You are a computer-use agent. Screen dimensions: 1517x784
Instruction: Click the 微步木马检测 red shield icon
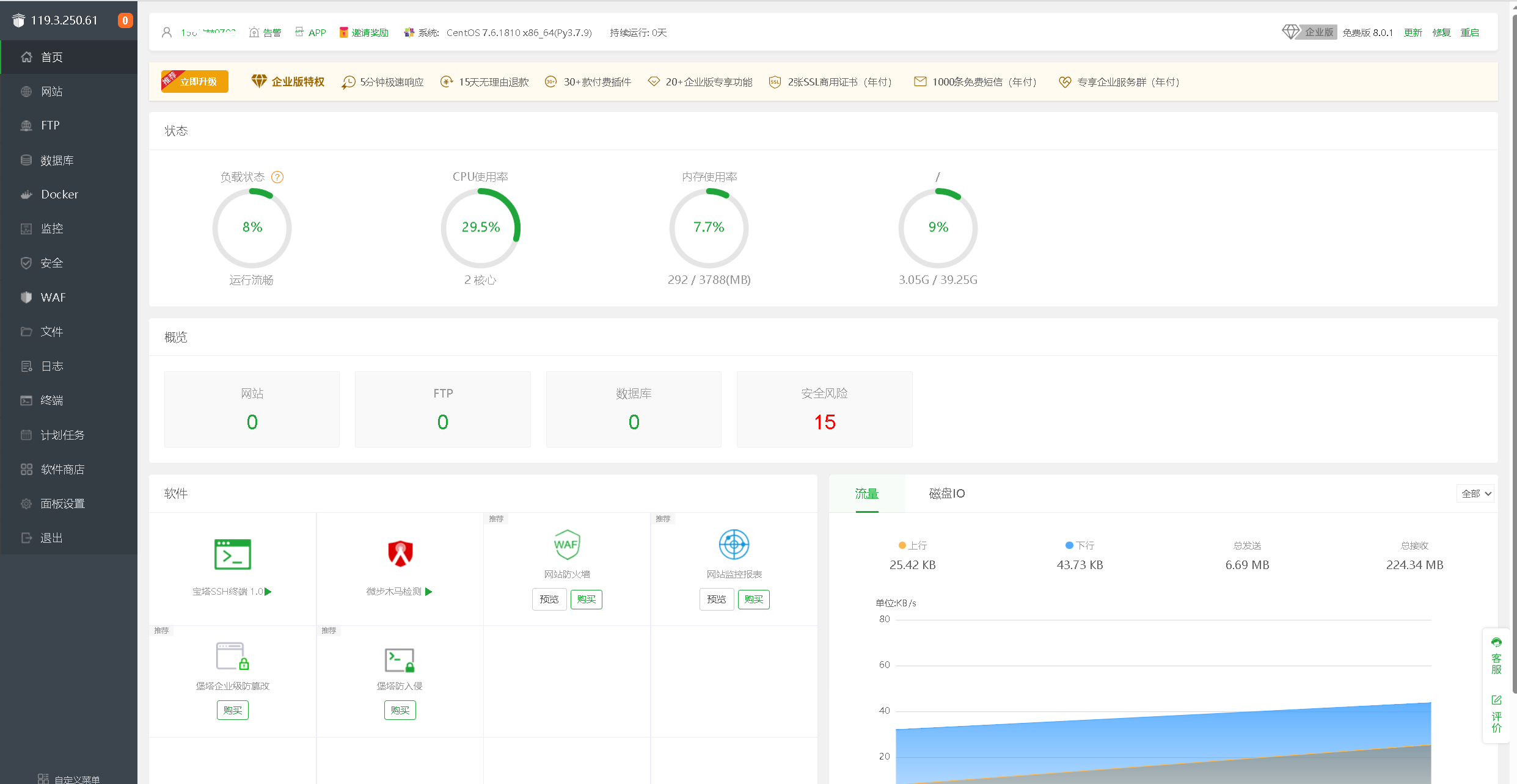(x=400, y=554)
